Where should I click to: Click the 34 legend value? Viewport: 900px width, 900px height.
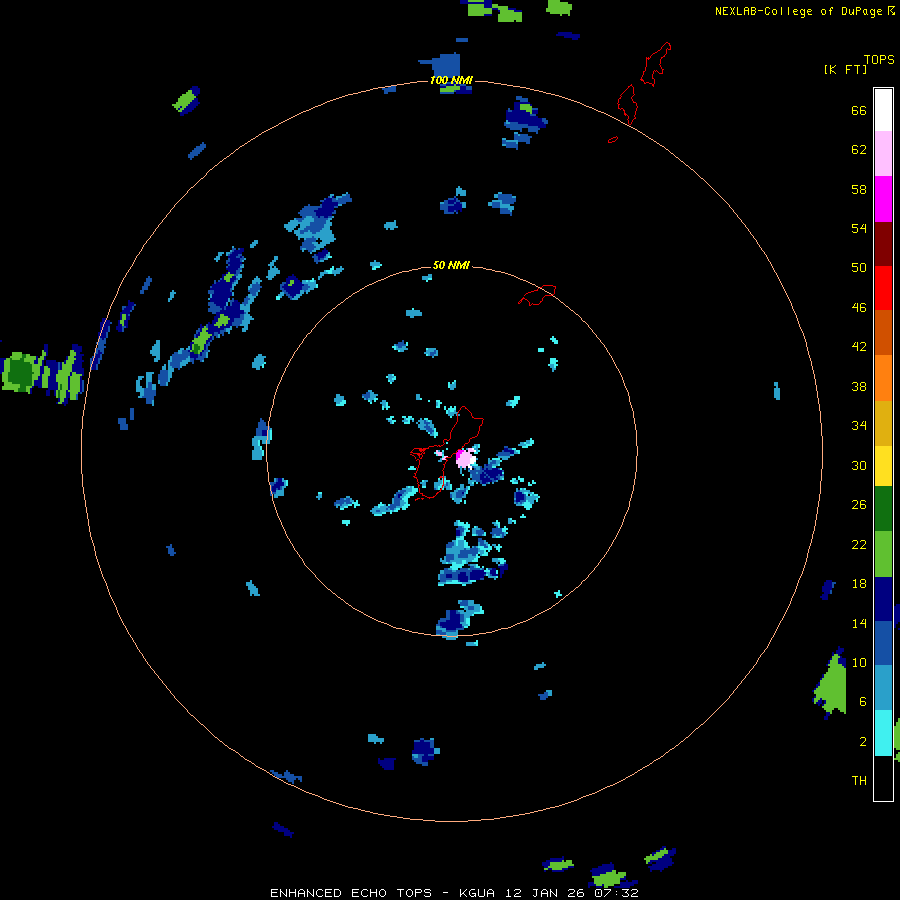point(859,426)
